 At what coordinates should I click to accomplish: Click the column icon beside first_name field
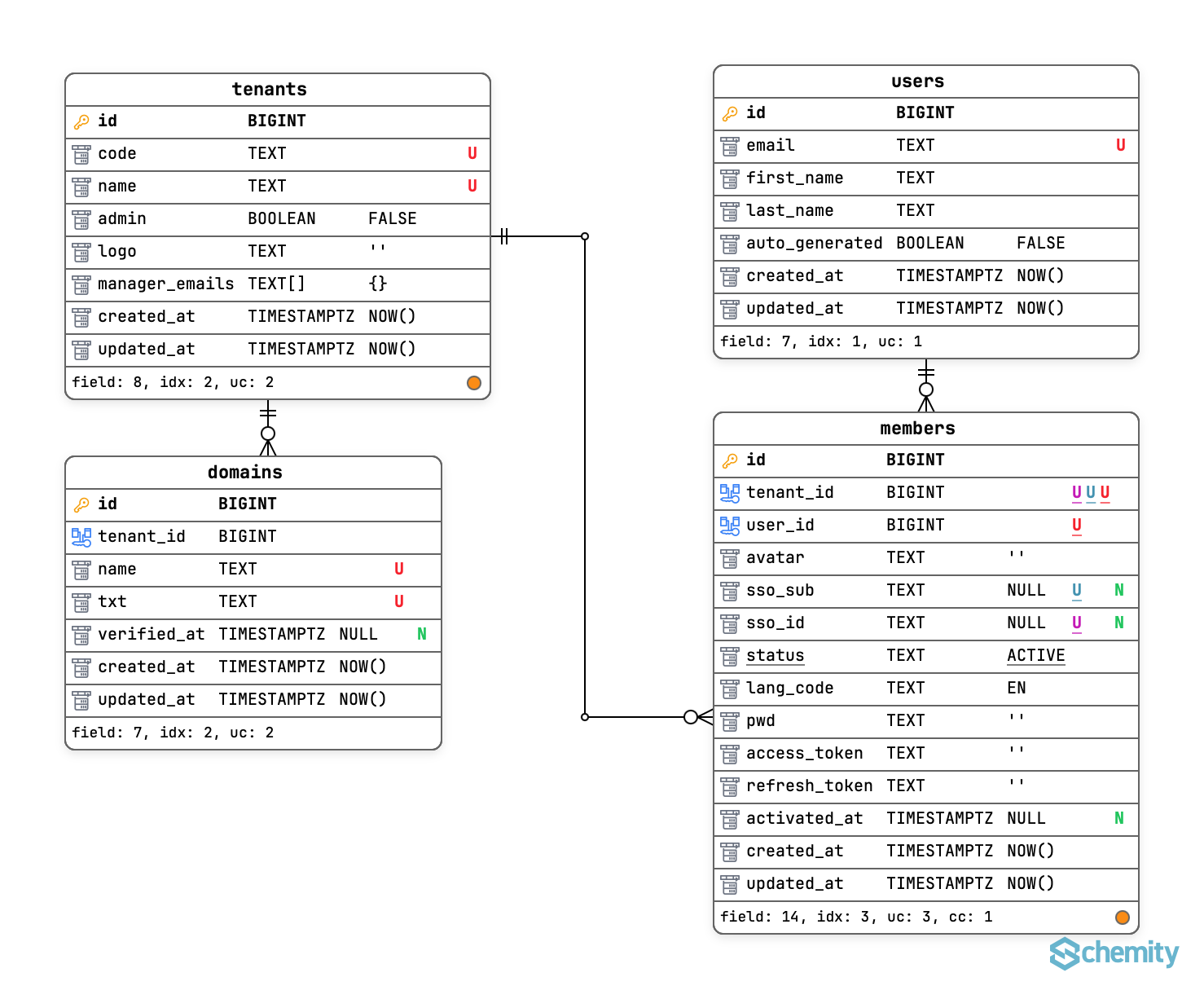point(730,178)
